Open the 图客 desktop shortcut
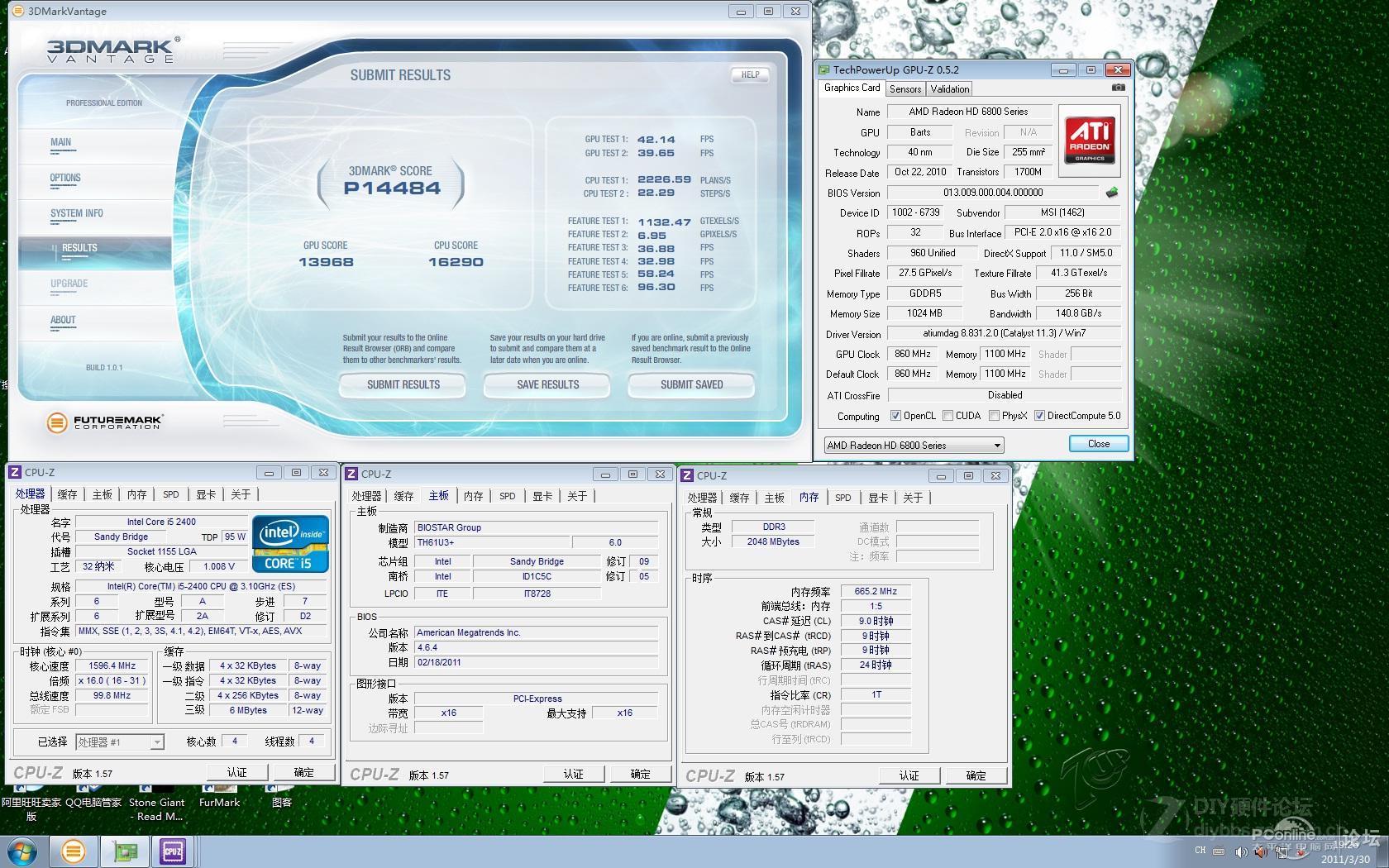 [282, 799]
